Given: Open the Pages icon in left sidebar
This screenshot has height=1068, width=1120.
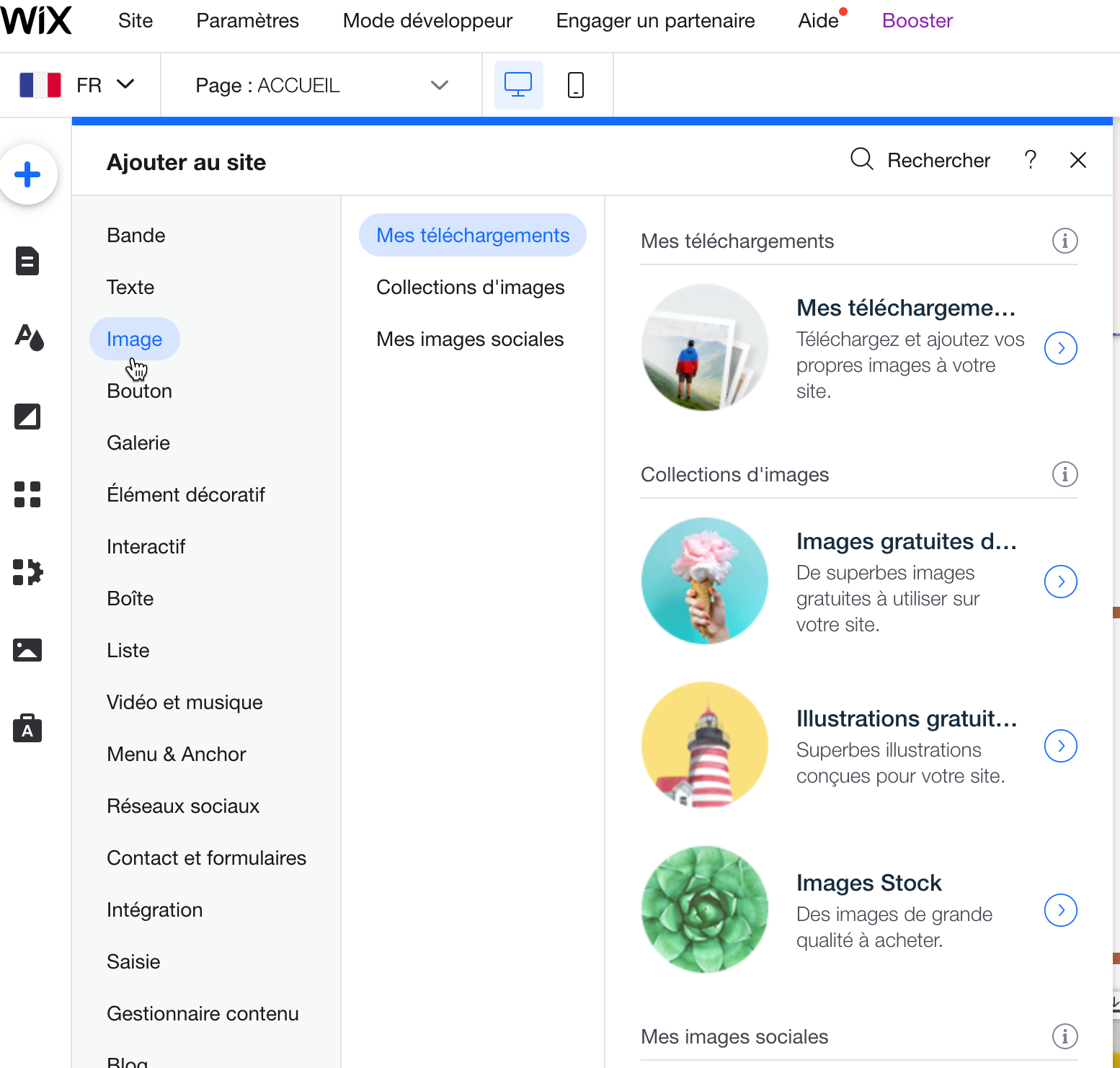Looking at the screenshot, I should (x=27, y=261).
